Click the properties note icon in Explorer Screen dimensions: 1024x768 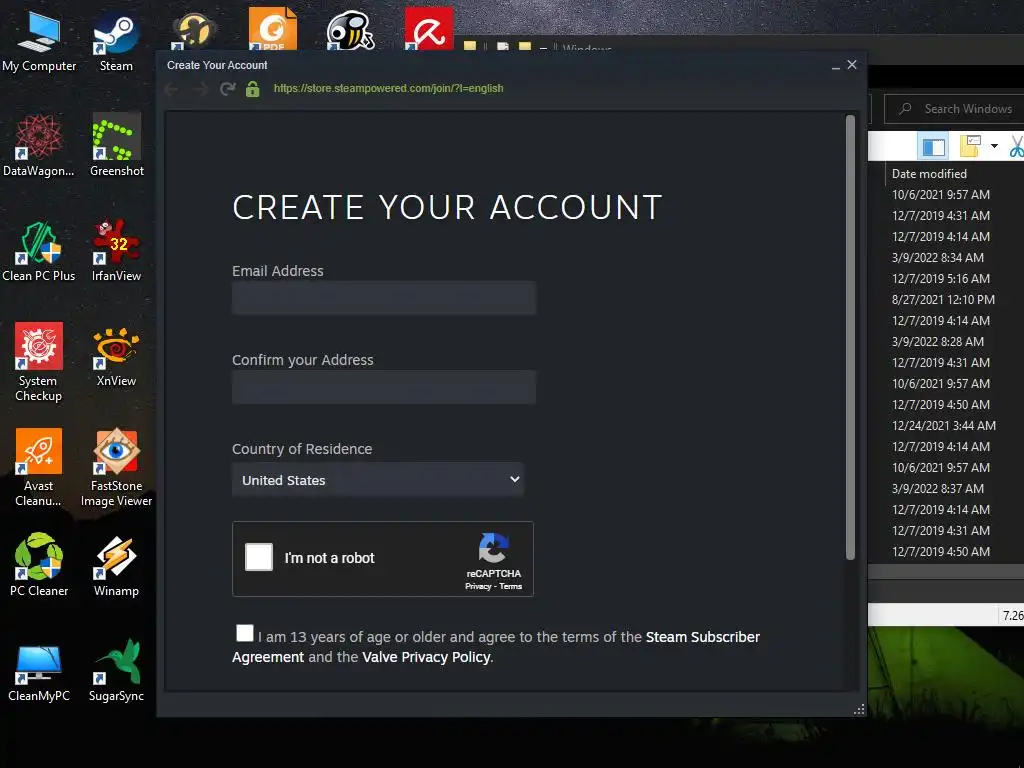970,146
